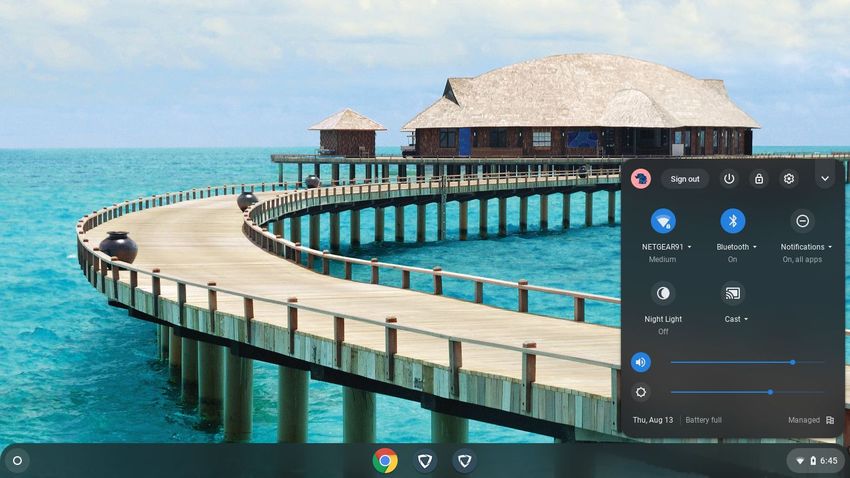850x478 pixels.
Task: Click the Cast screen icon
Action: point(732,294)
